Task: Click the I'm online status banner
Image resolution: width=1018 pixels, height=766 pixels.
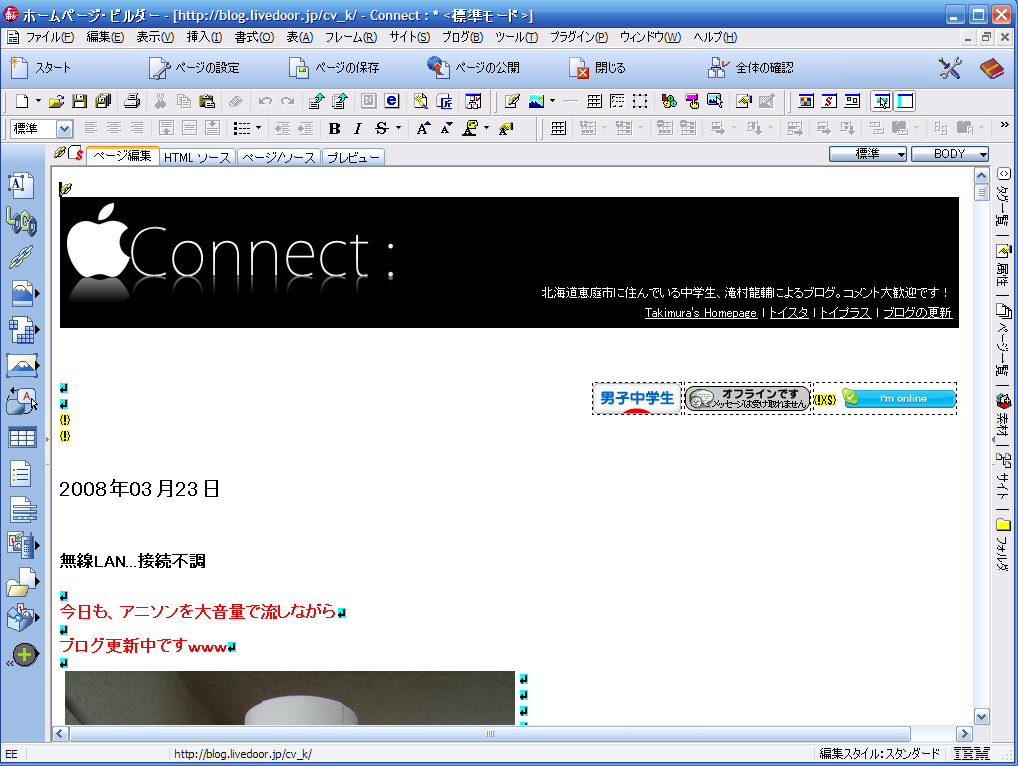Action: tap(899, 398)
